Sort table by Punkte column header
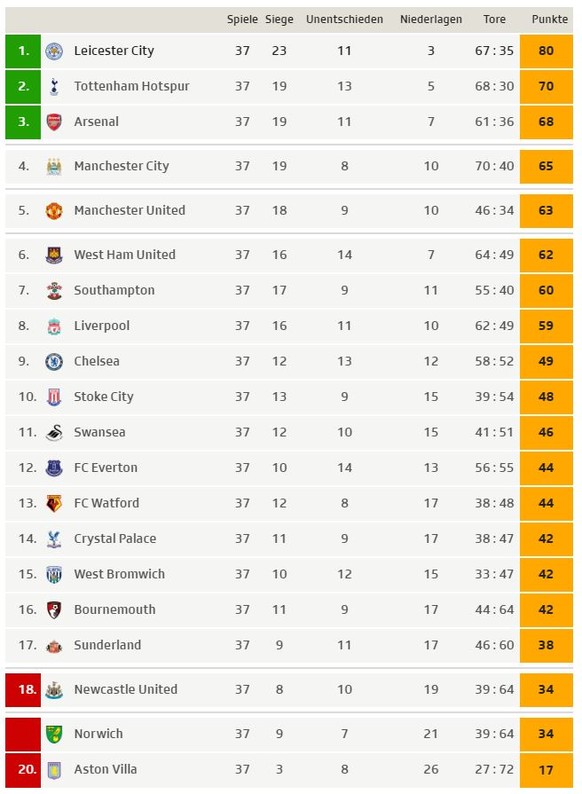This screenshot has width=582, height=794. [x=550, y=19]
